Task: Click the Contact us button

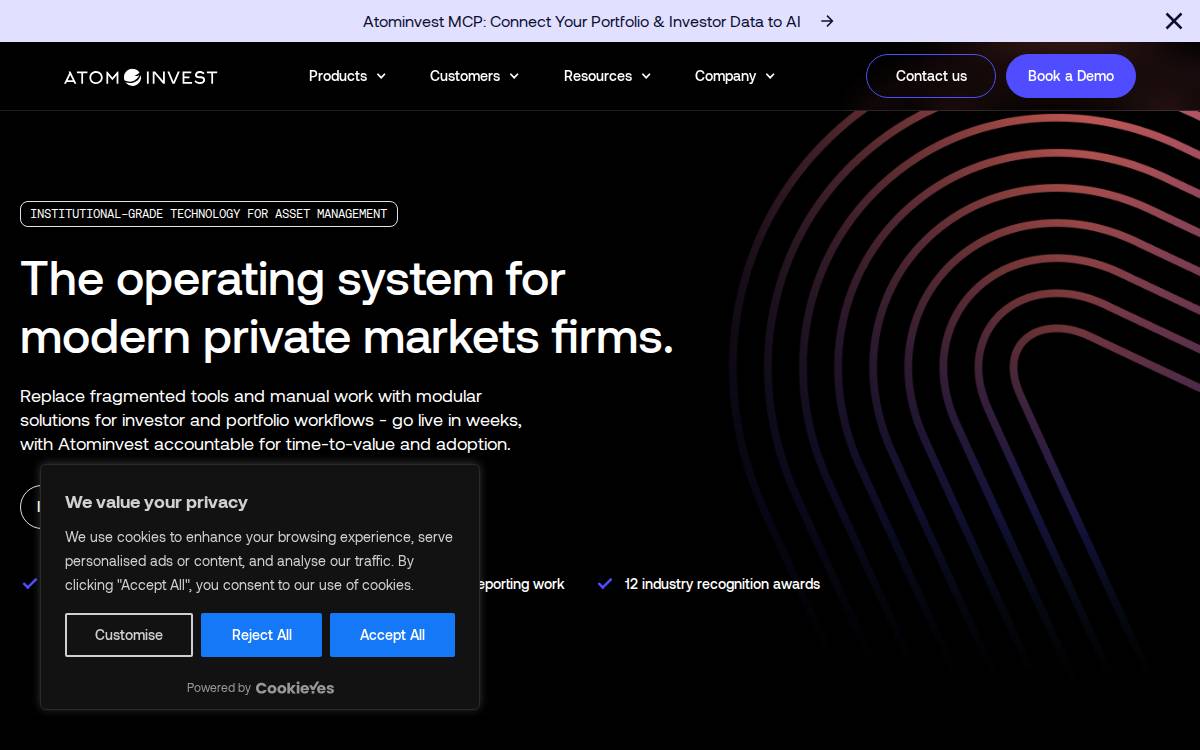Action: pos(931,76)
